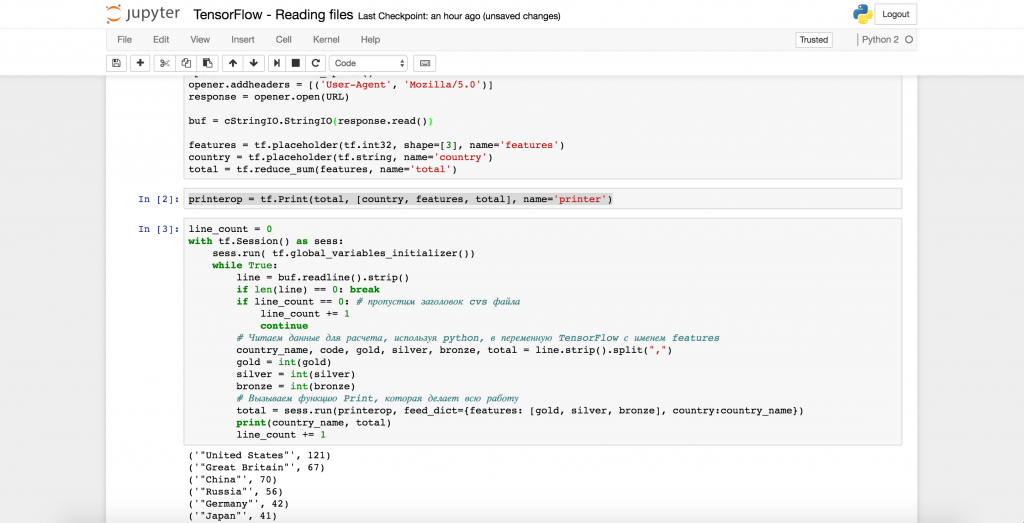Expand the Cell menu
Image resolution: width=1024 pixels, height=523 pixels.
283,40
